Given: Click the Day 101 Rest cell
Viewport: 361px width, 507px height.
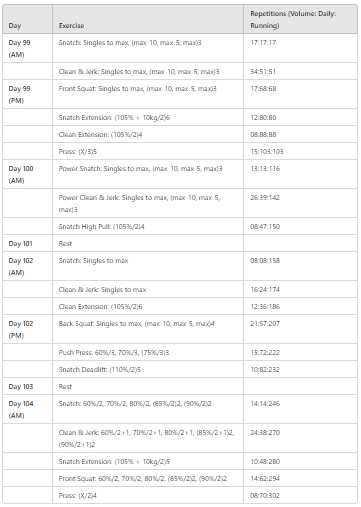Looking at the screenshot, I should pos(148,243).
